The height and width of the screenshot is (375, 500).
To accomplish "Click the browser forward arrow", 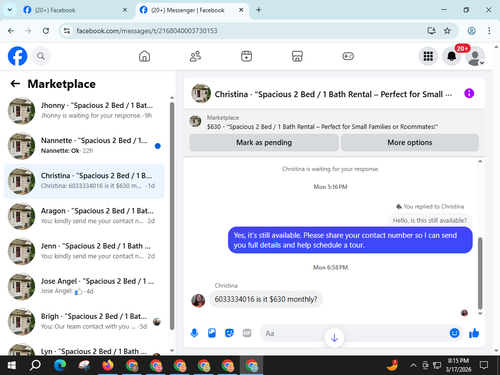I will click(28, 31).
